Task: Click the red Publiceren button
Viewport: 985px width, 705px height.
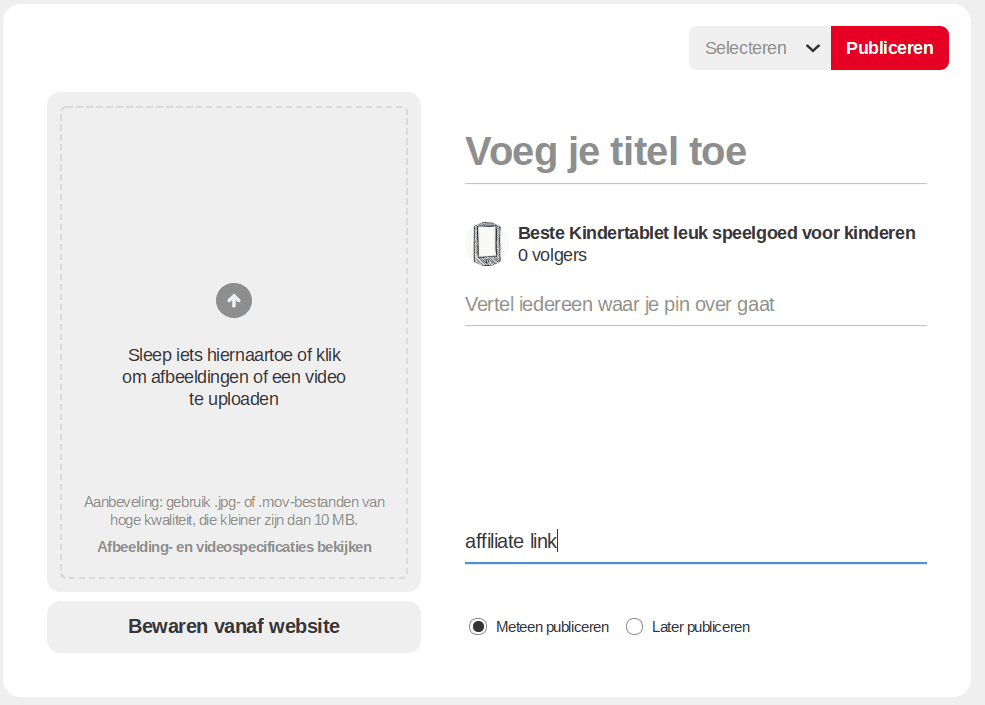Action: pyautogui.click(x=890, y=48)
